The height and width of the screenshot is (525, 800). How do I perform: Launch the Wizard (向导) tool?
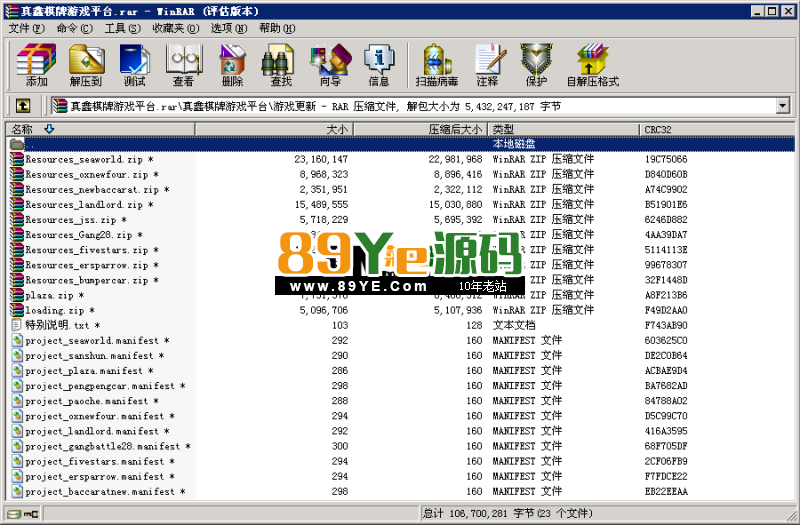[x=330, y=65]
